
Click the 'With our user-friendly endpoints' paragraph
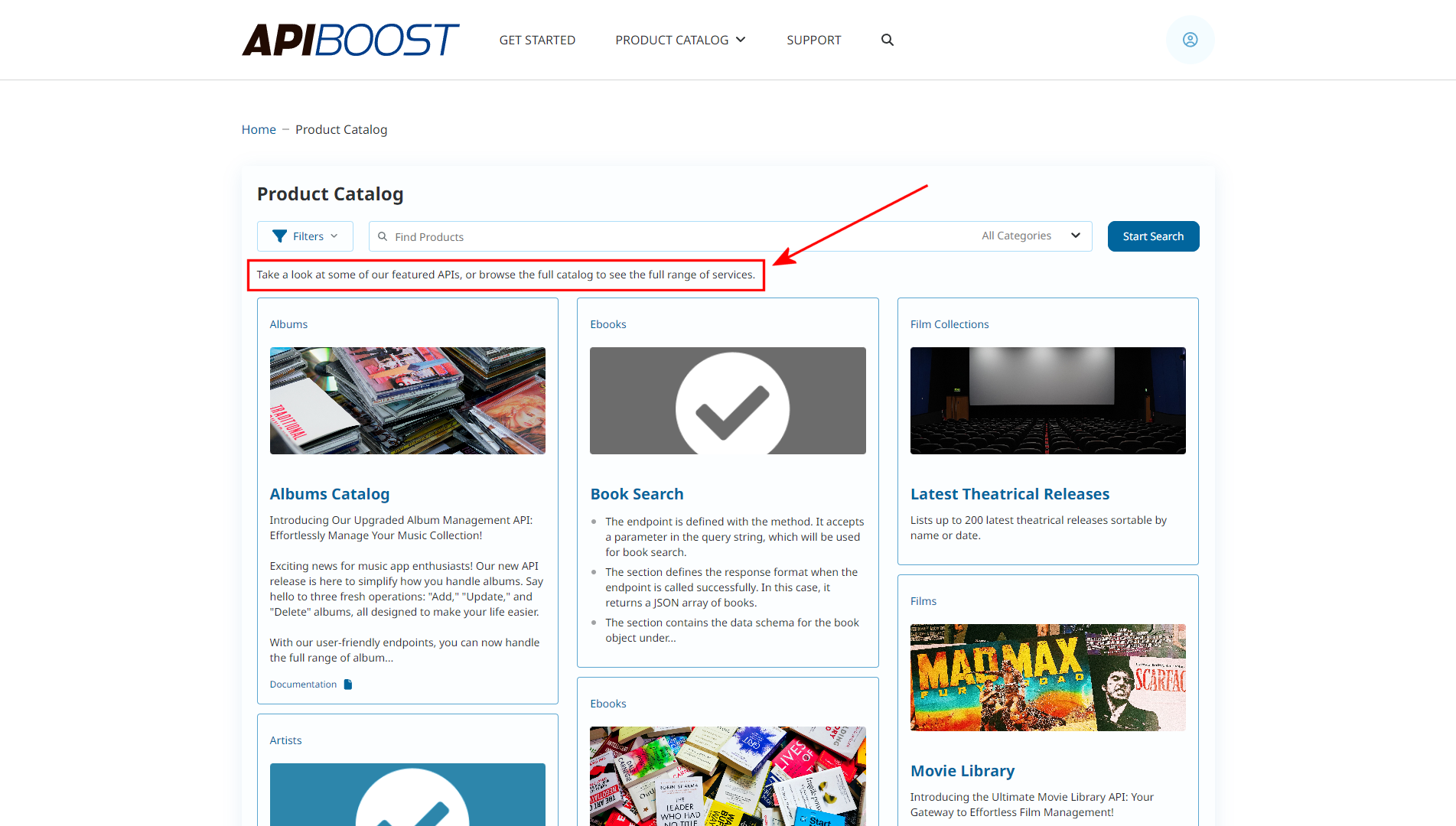[405, 650]
